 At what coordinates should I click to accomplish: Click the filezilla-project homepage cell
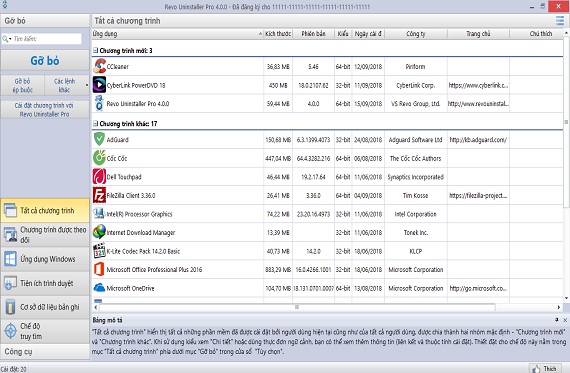click(478, 195)
